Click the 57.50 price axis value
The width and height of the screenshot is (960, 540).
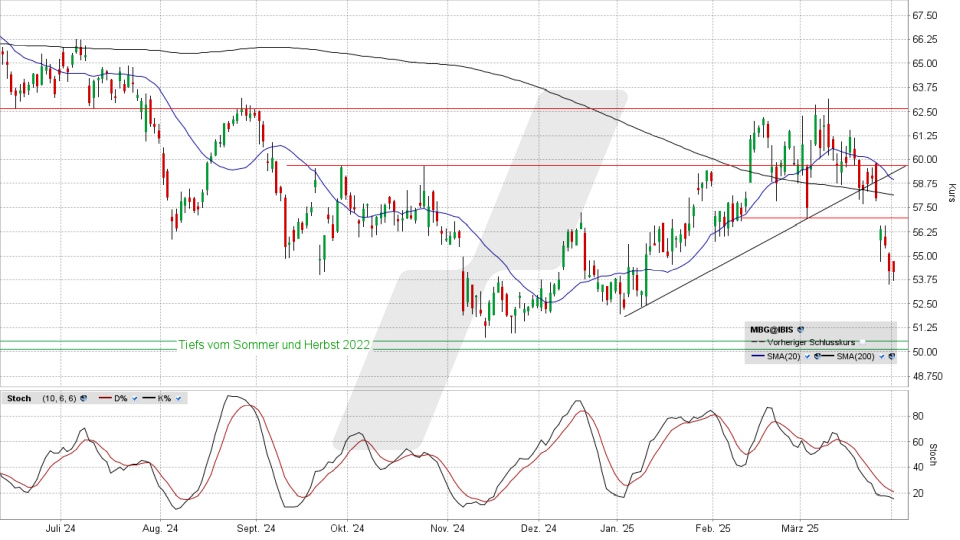point(924,208)
